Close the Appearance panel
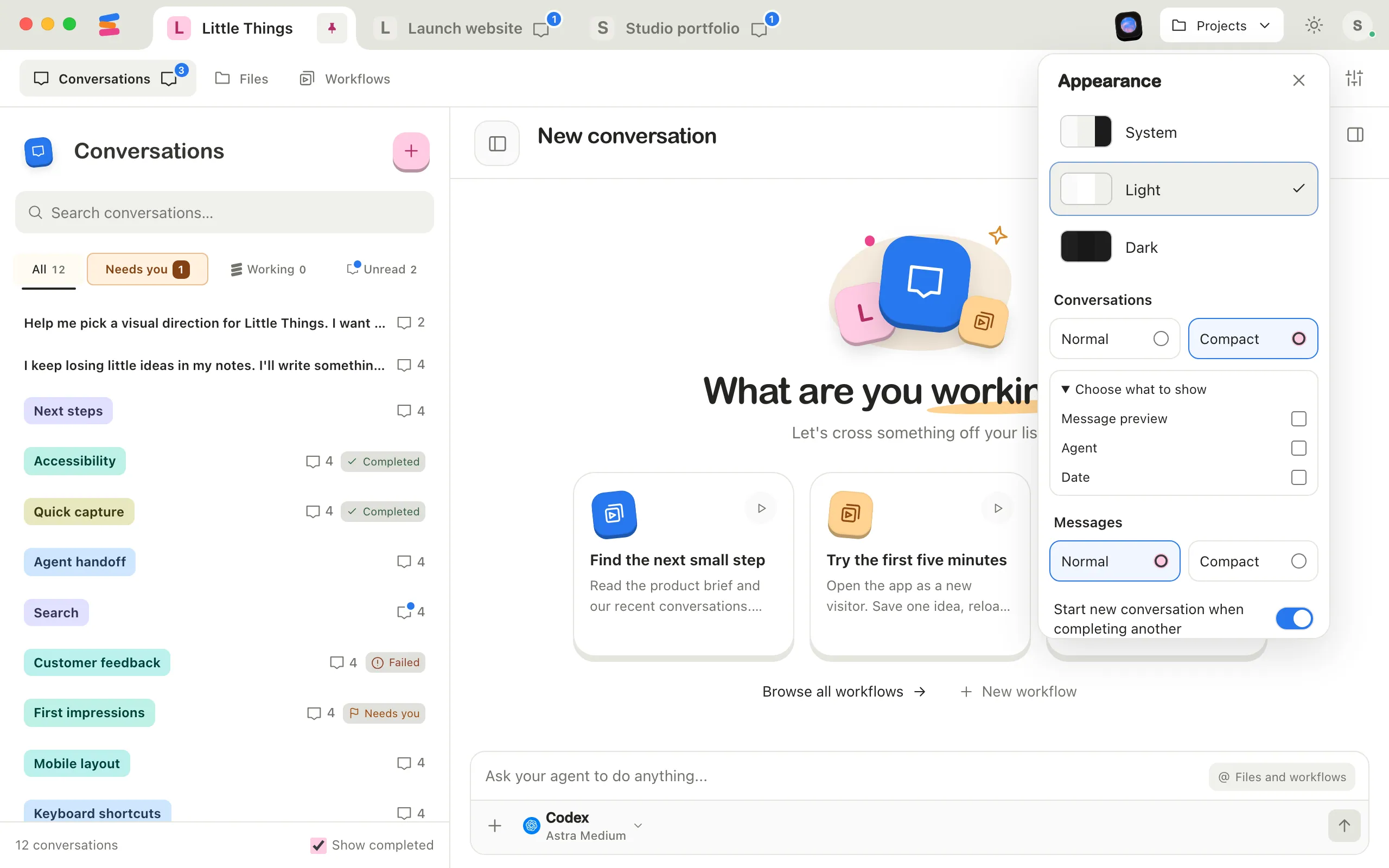 point(1299,80)
